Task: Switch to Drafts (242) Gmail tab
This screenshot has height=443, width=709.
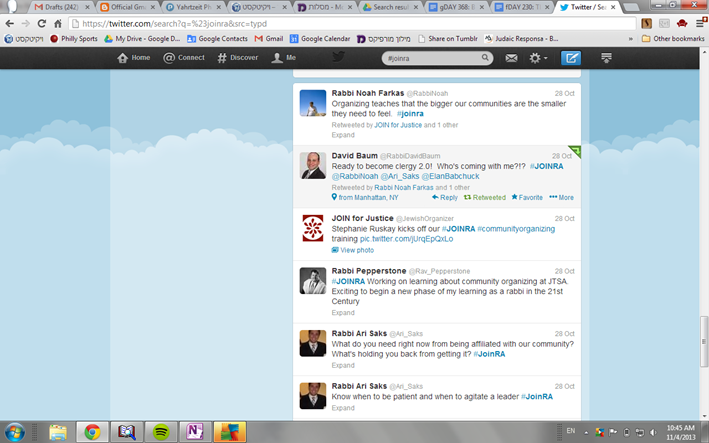Action: point(61,7)
